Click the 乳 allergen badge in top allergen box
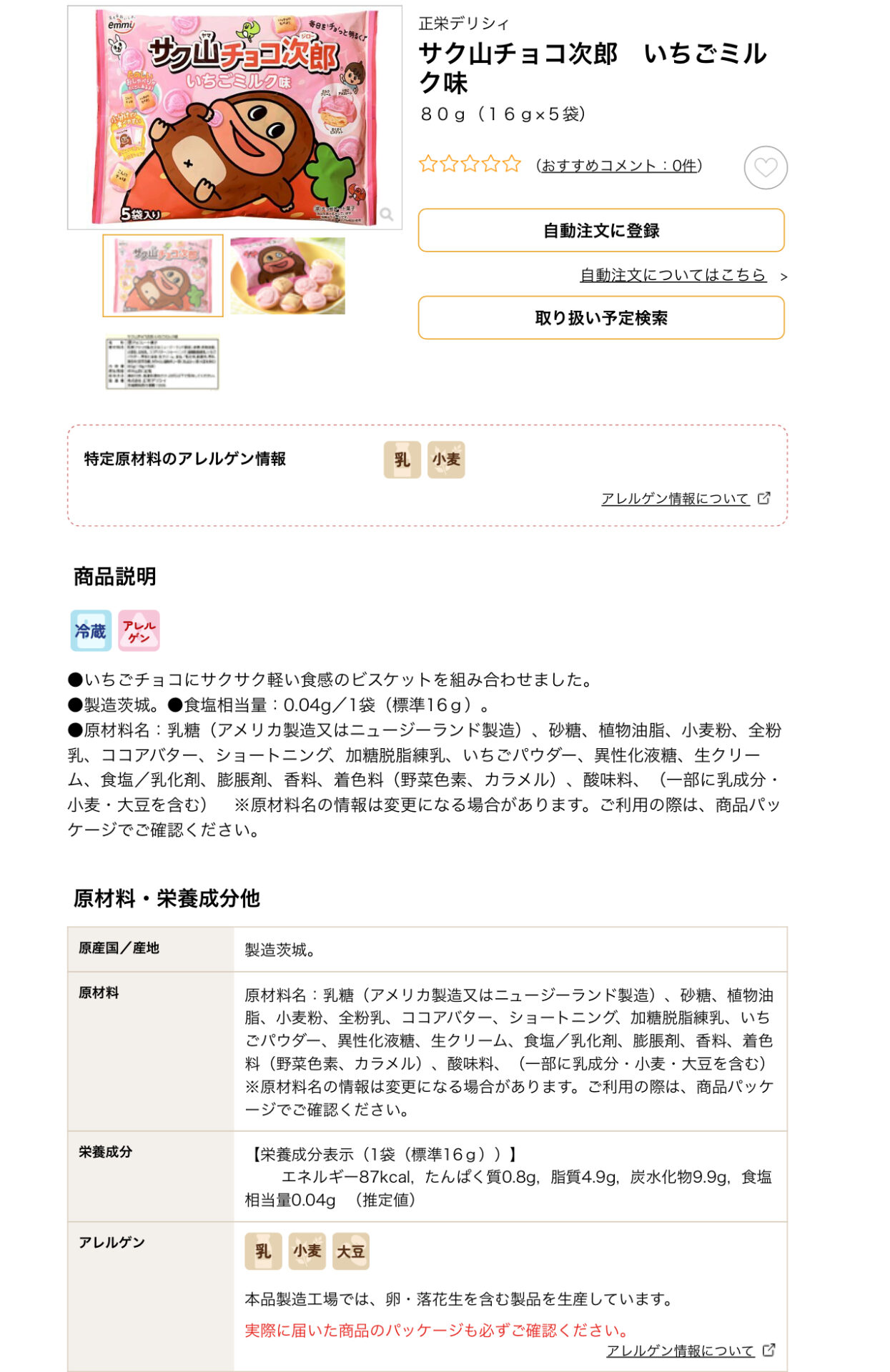 tap(402, 459)
